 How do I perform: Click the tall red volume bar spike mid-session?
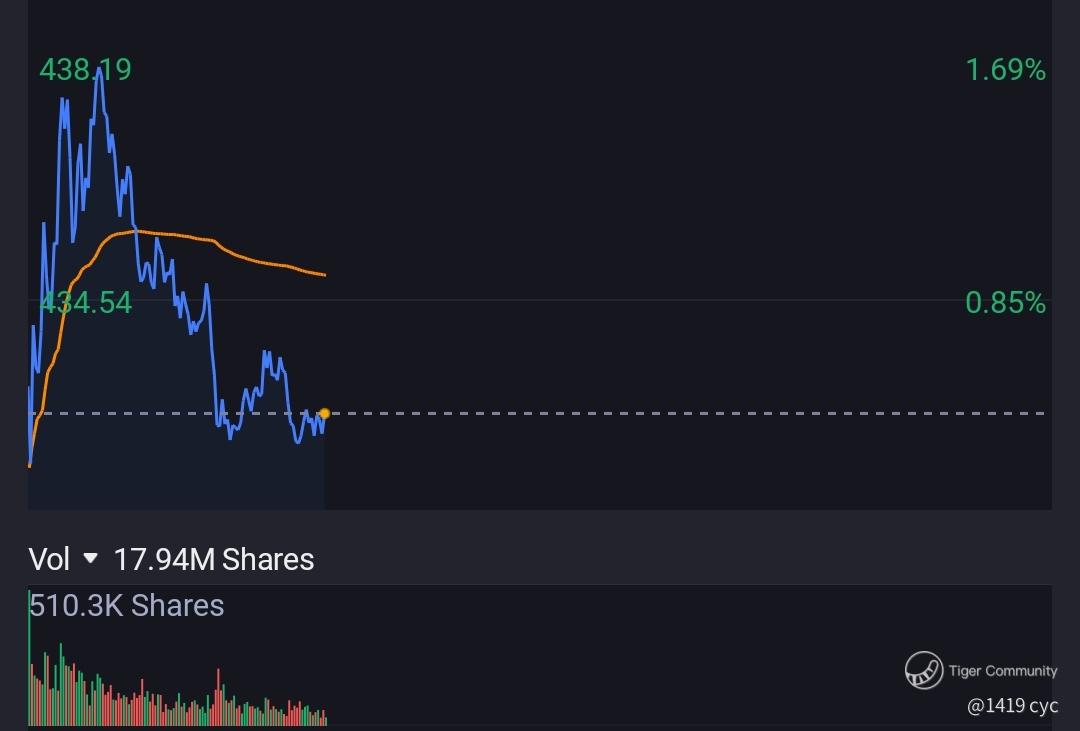[218, 697]
